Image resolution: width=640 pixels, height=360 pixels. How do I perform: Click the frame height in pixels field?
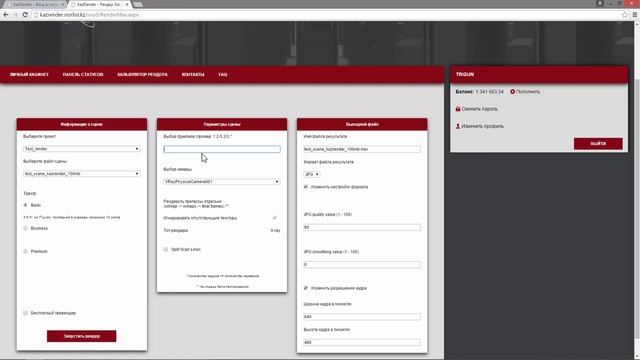pyautogui.click(x=362, y=342)
